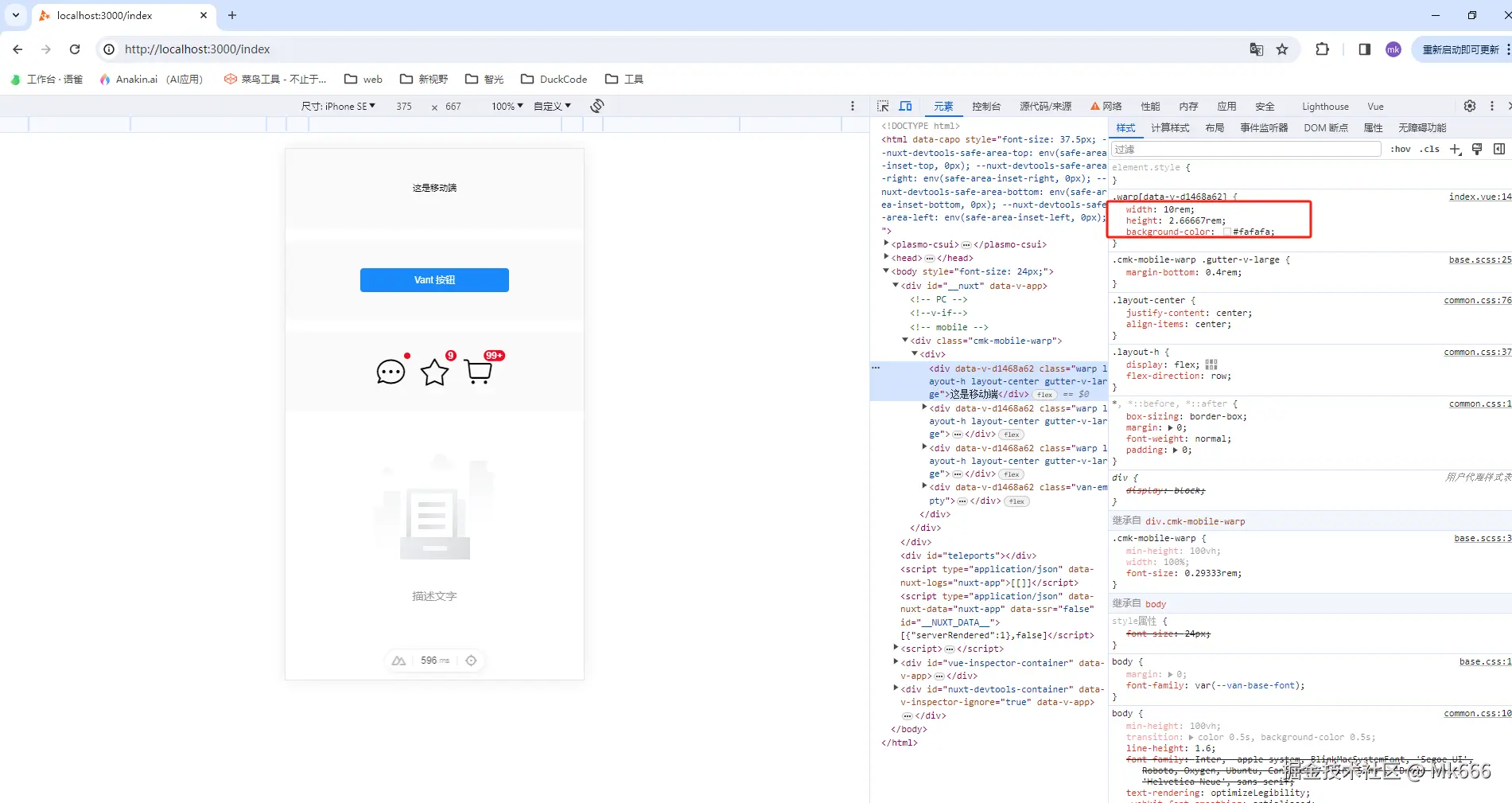Click the shopping cart icon in preview
Viewport: 1512px width, 803px height.
coord(478,372)
